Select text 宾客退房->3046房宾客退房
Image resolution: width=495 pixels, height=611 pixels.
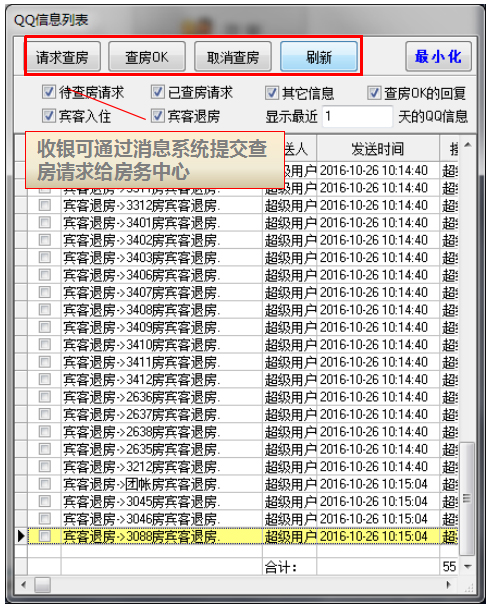[141, 519]
